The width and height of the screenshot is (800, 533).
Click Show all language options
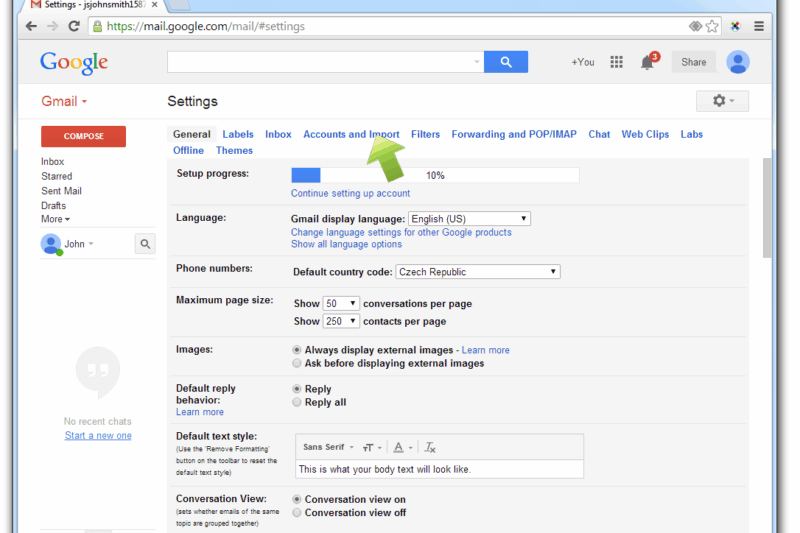pos(346,244)
